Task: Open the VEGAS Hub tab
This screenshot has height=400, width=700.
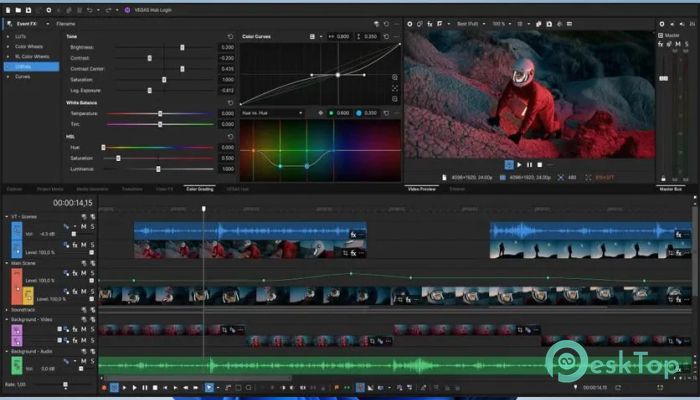Action: tap(237, 189)
